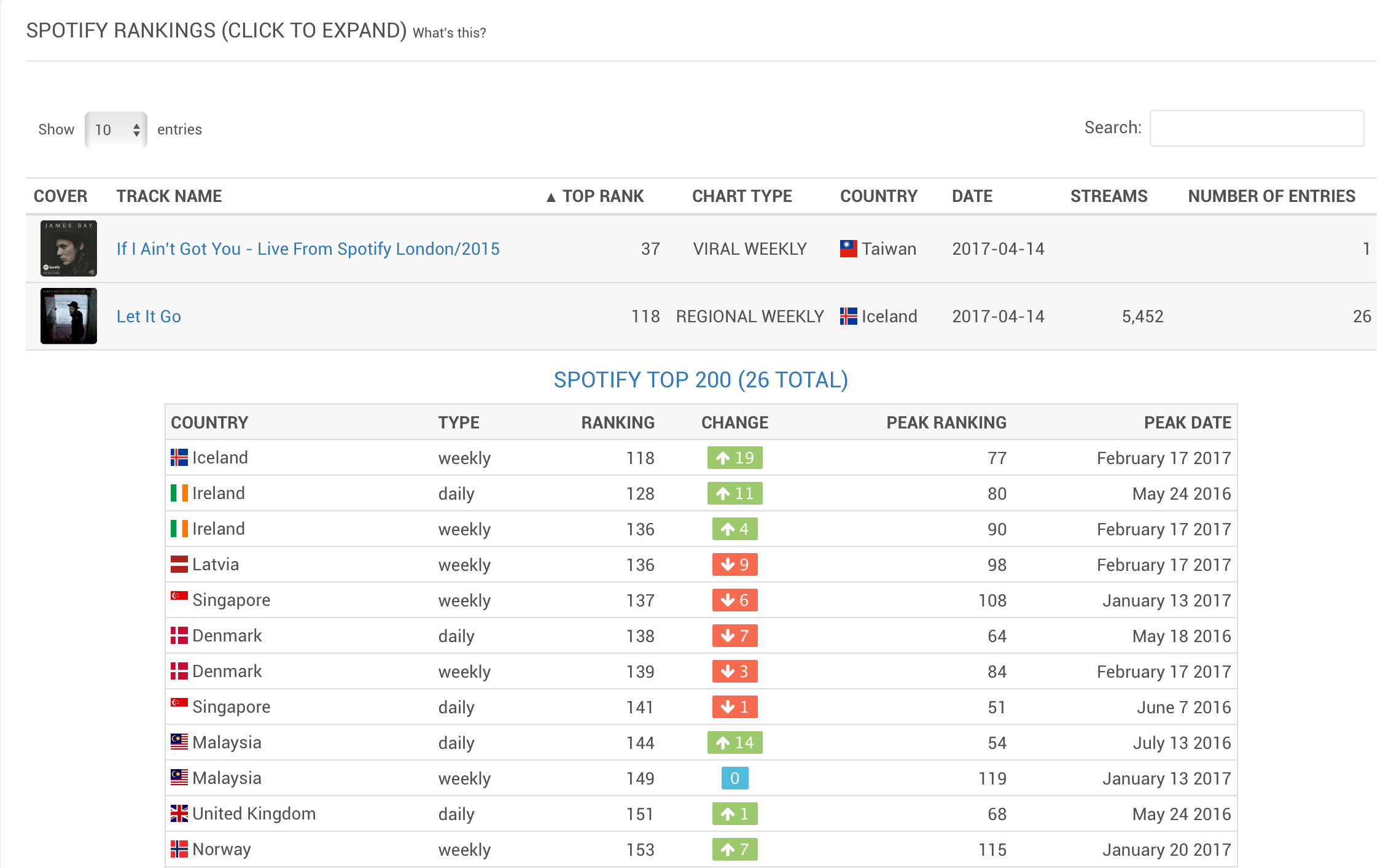This screenshot has height=868, width=1399.
Task: Open the Show entries dropdown set to 10
Action: [x=115, y=130]
